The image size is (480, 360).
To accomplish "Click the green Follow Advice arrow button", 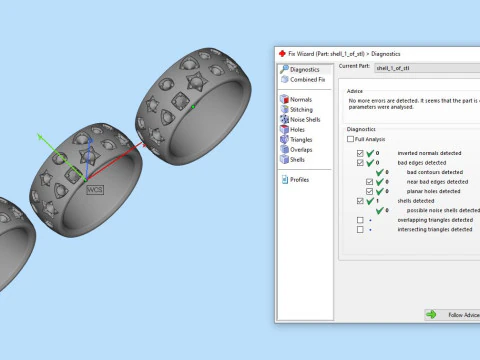I will (x=452, y=314).
